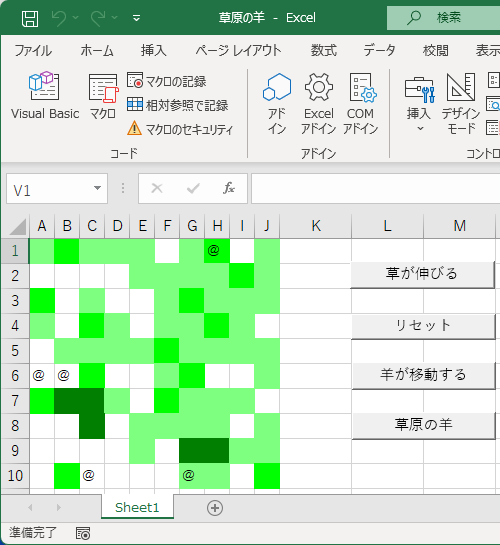Click the 羊が移動する button
Viewport: 500px width, 545px height.
423,375
